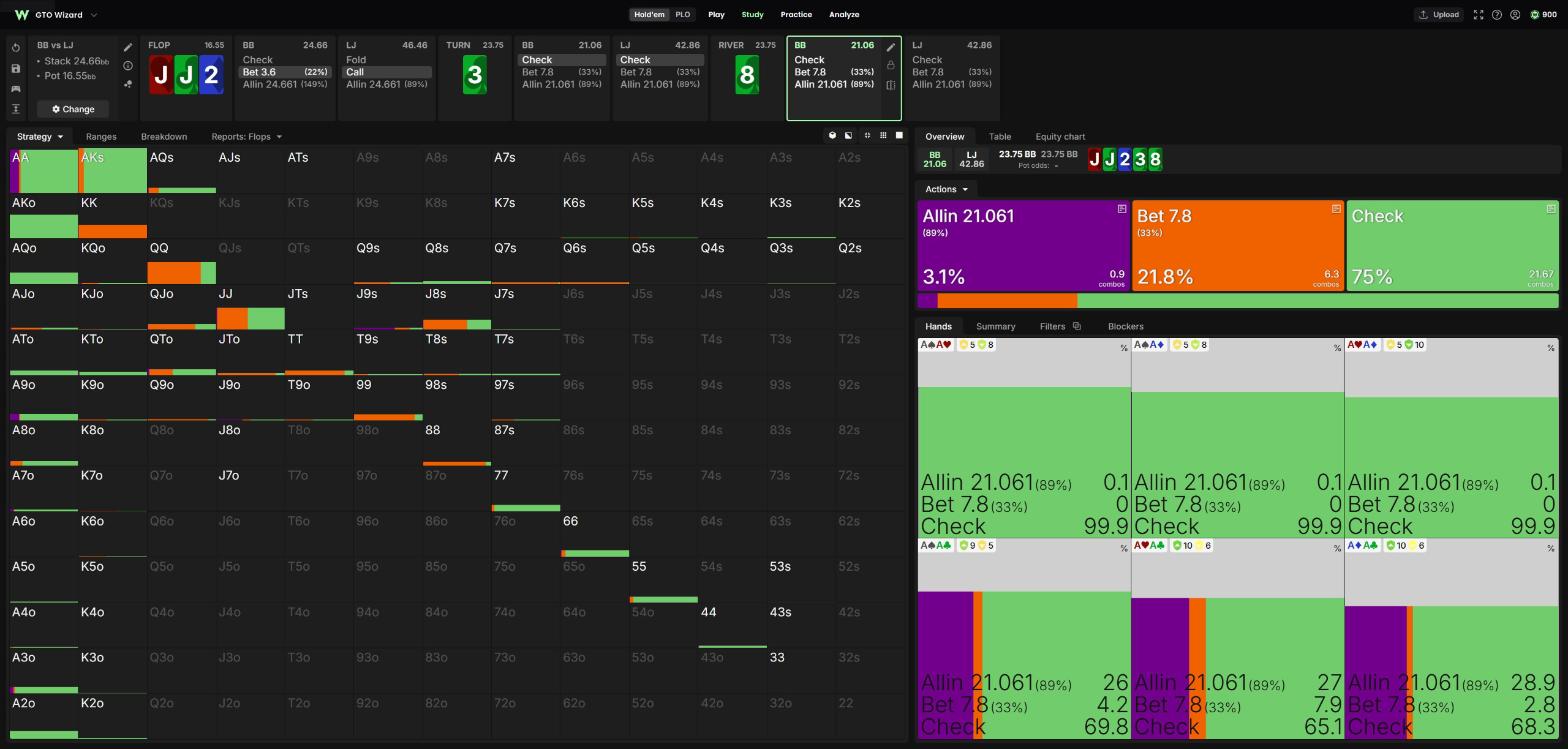Screen dimensions: 1568x749
Task: Click the Upload button
Action: point(1438,15)
